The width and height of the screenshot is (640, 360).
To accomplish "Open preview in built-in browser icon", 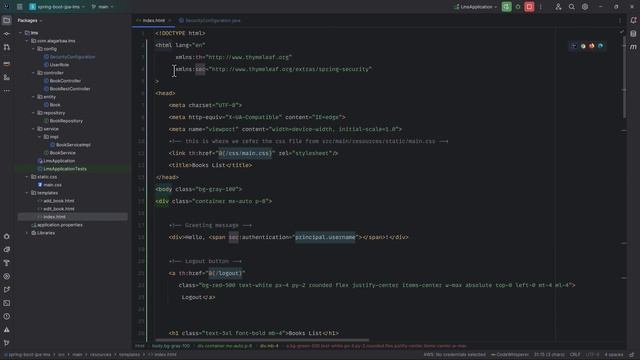I will [x=574, y=46].
